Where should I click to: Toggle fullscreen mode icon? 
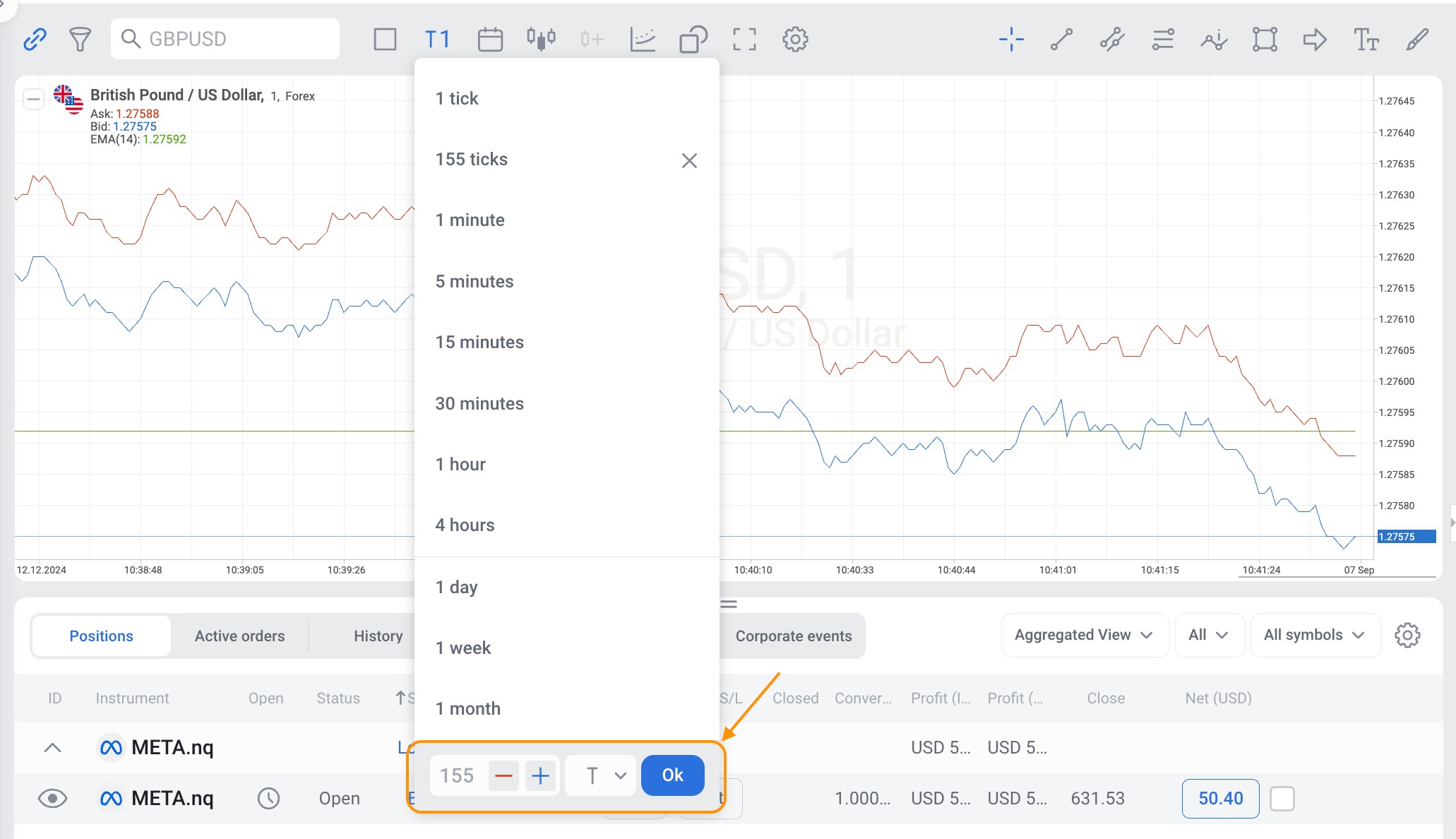744,39
